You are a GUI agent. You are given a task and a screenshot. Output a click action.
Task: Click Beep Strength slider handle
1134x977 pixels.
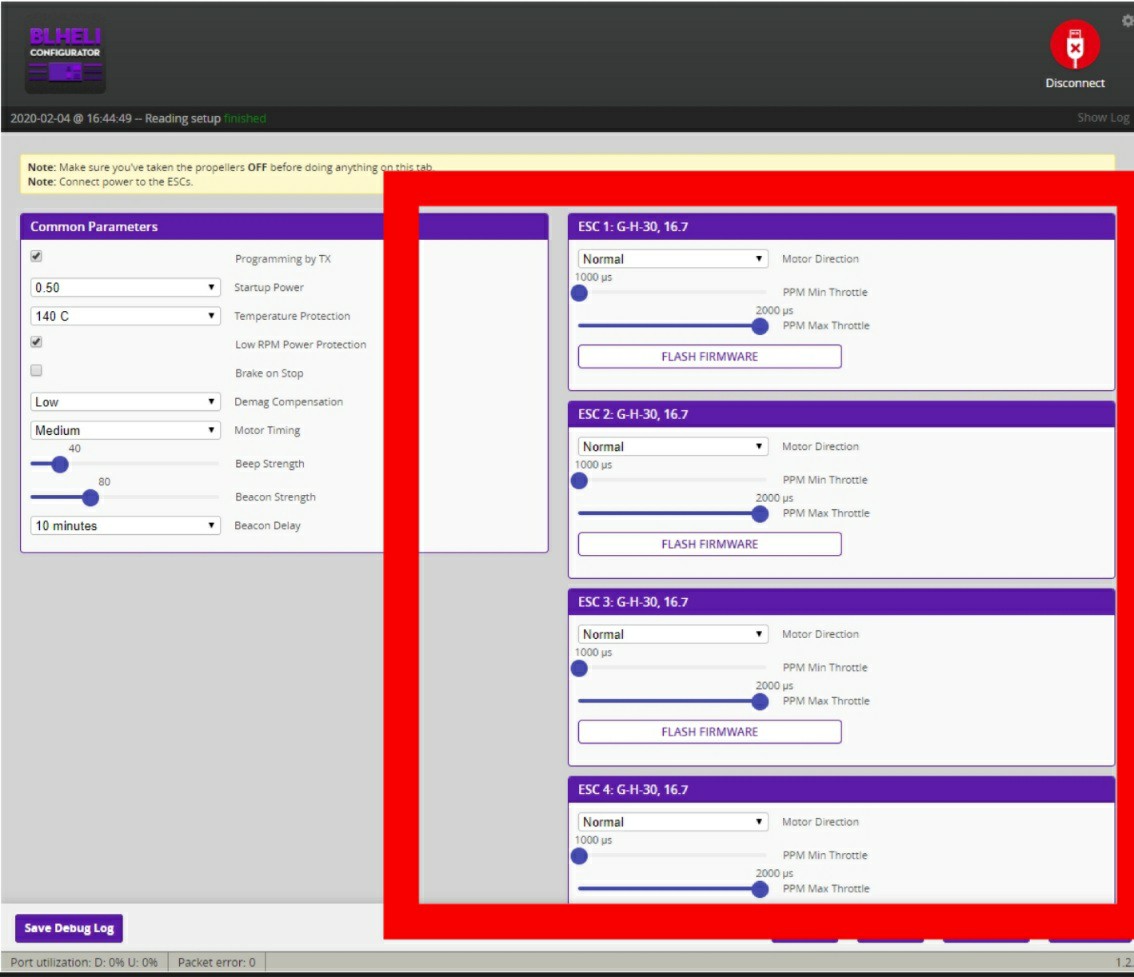(60, 464)
